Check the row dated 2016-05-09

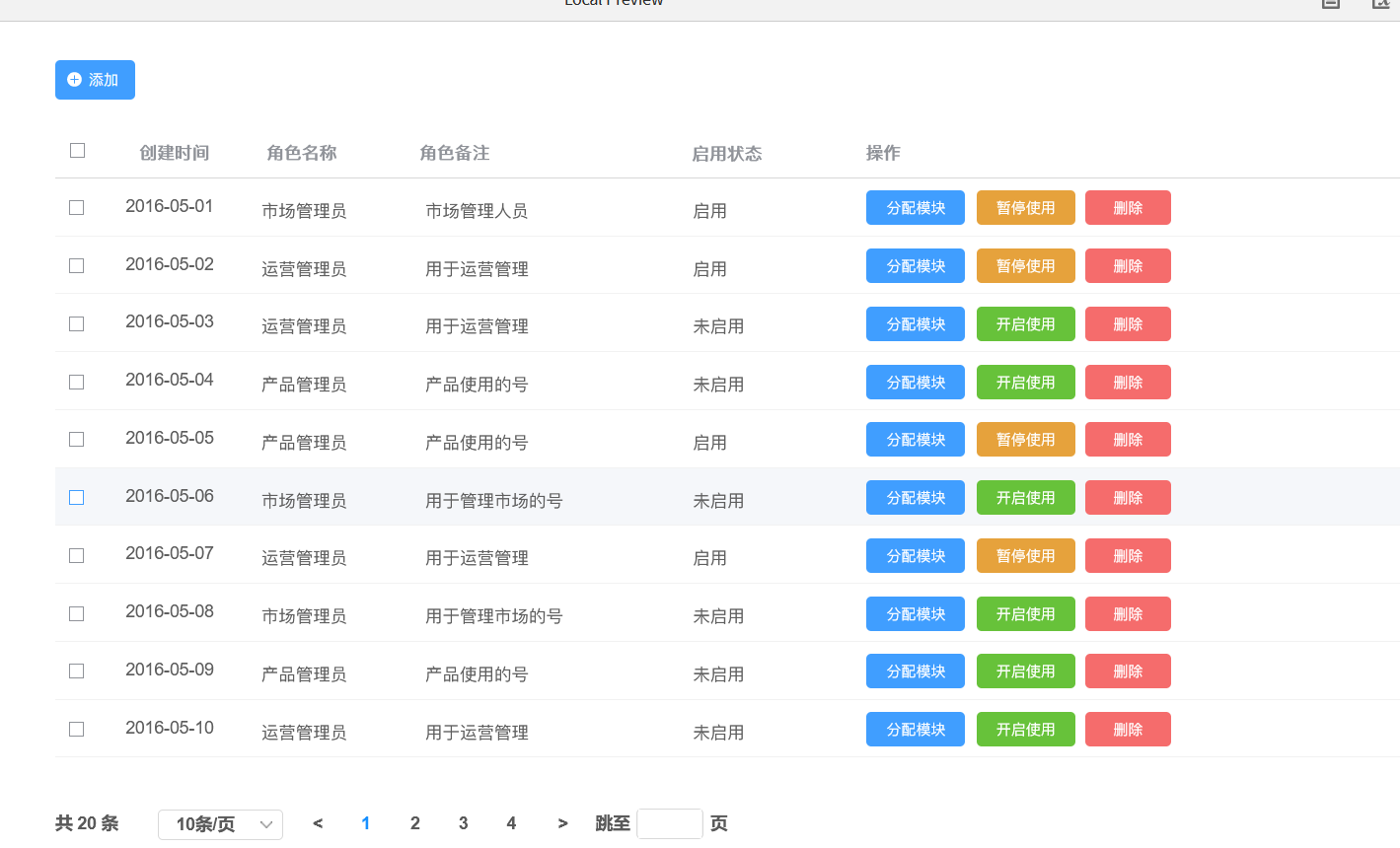click(x=76, y=671)
